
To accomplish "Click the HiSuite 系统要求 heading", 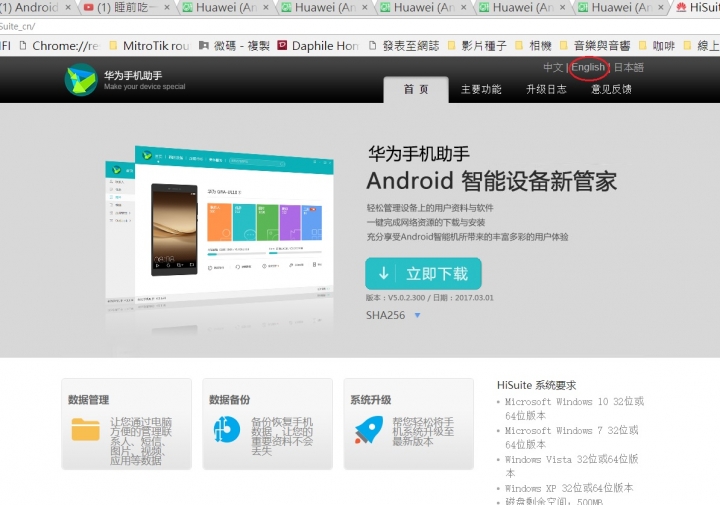I will coord(536,385).
